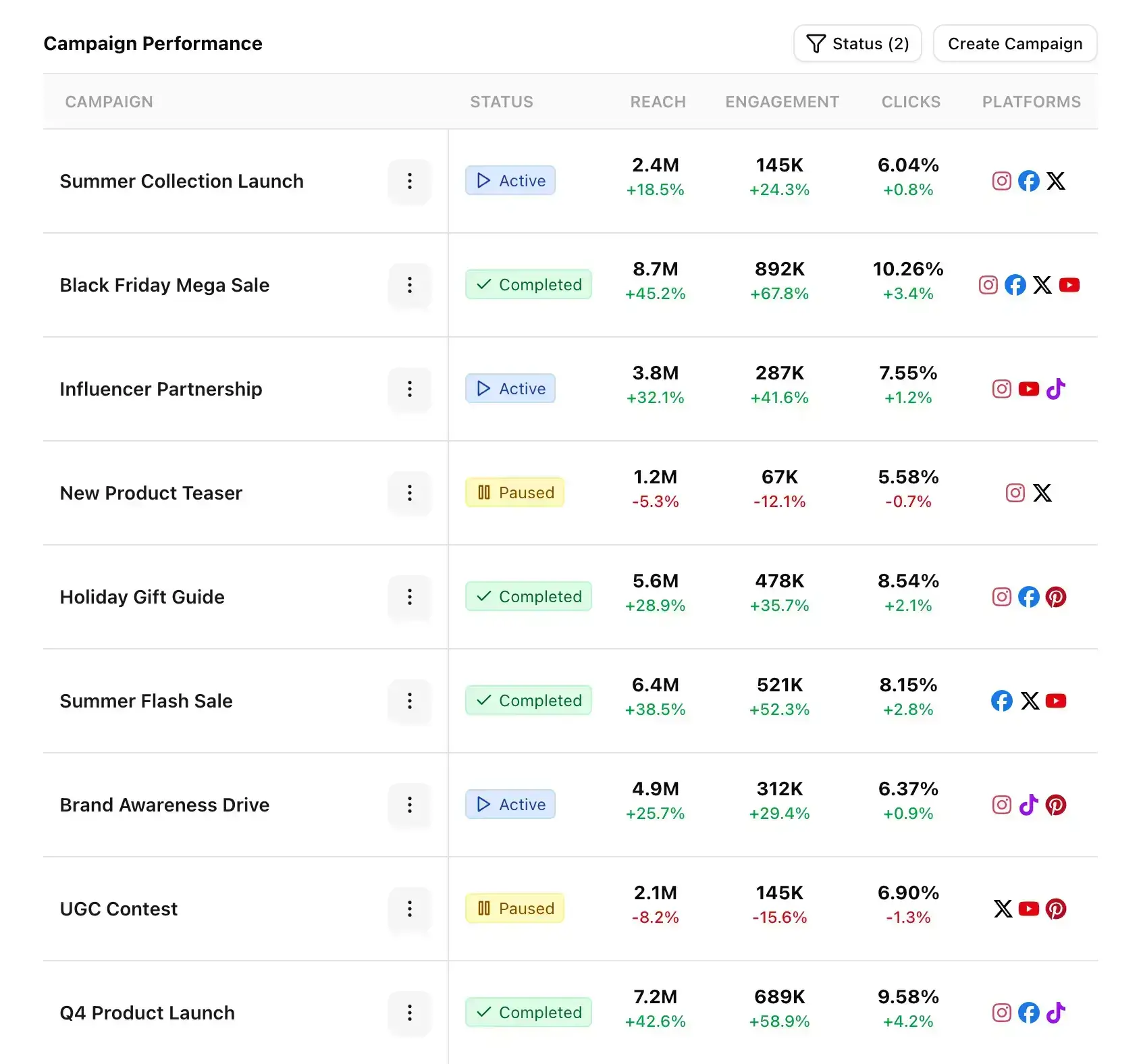Image resolution: width=1141 pixels, height=1064 pixels.
Task: Click the Completed badge on Holiday Gift Guide
Action: click(529, 596)
